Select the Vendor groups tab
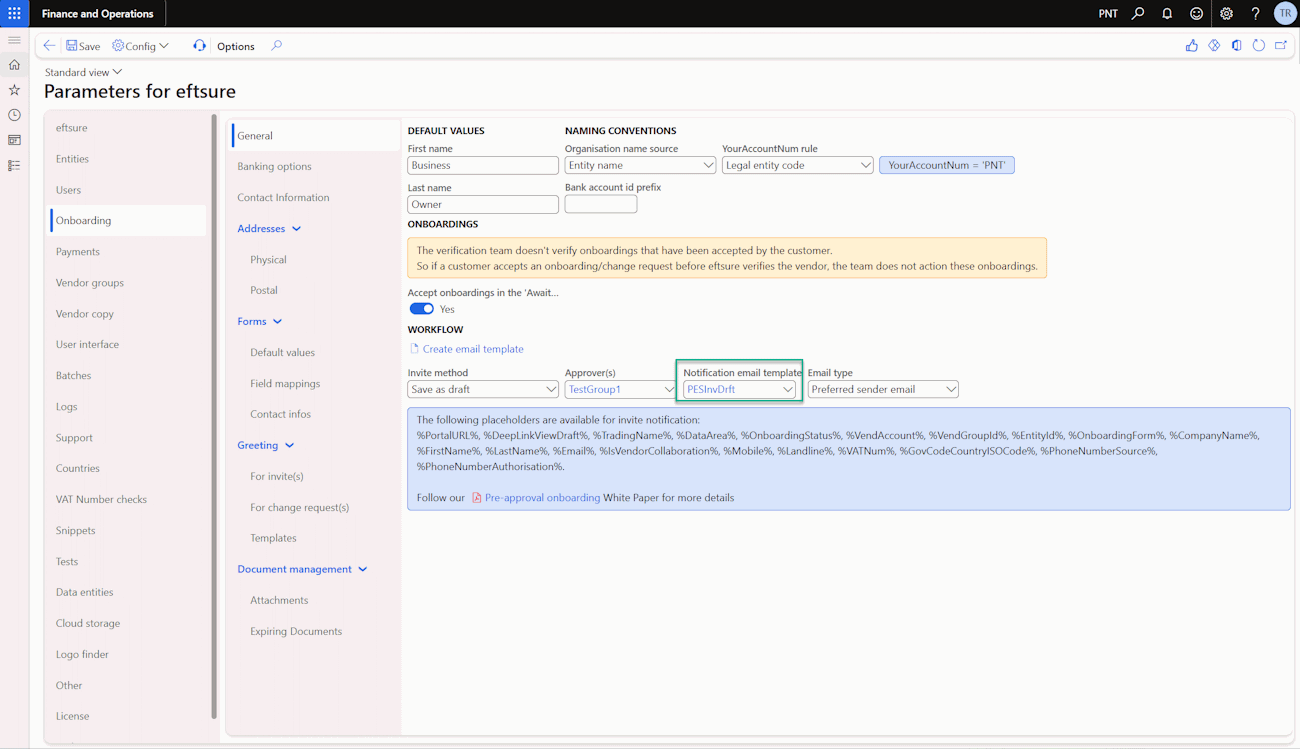The height and width of the screenshot is (749, 1300). coord(127,283)
